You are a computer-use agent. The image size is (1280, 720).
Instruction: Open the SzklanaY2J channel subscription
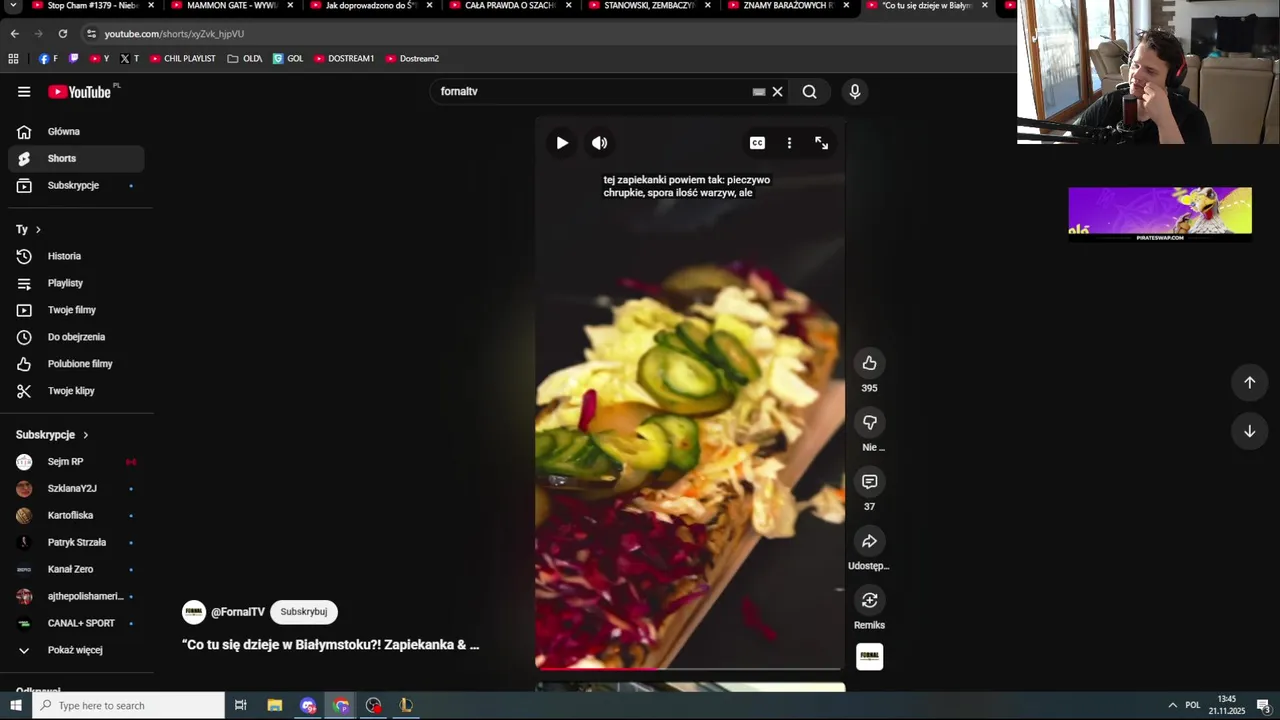pos(76,488)
